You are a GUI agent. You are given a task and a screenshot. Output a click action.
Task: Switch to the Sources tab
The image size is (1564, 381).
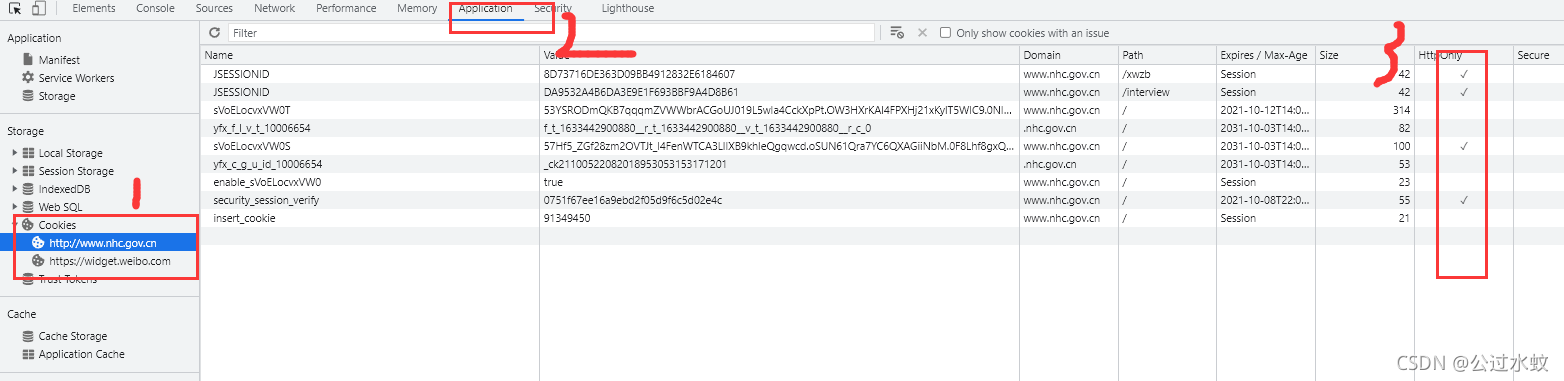tap(214, 8)
